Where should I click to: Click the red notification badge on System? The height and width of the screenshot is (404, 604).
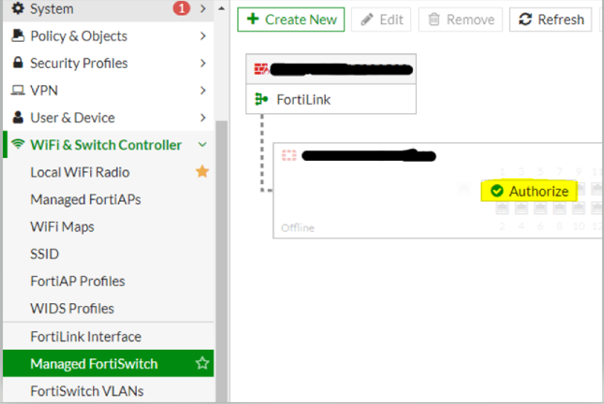click(x=181, y=8)
